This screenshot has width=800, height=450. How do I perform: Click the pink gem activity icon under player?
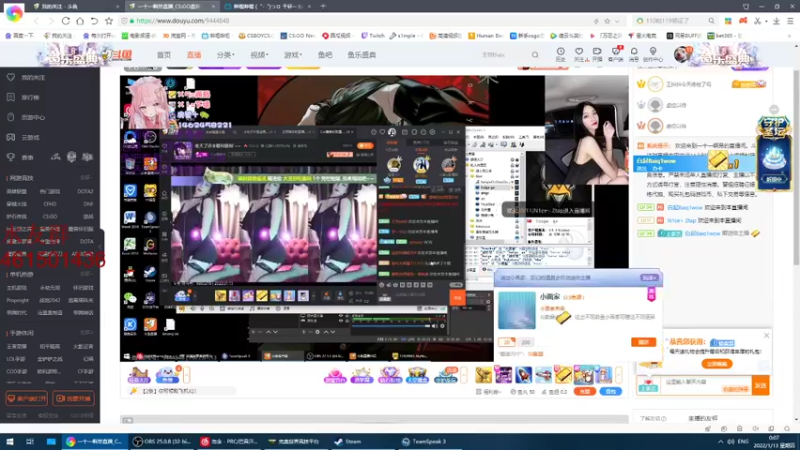point(335,375)
